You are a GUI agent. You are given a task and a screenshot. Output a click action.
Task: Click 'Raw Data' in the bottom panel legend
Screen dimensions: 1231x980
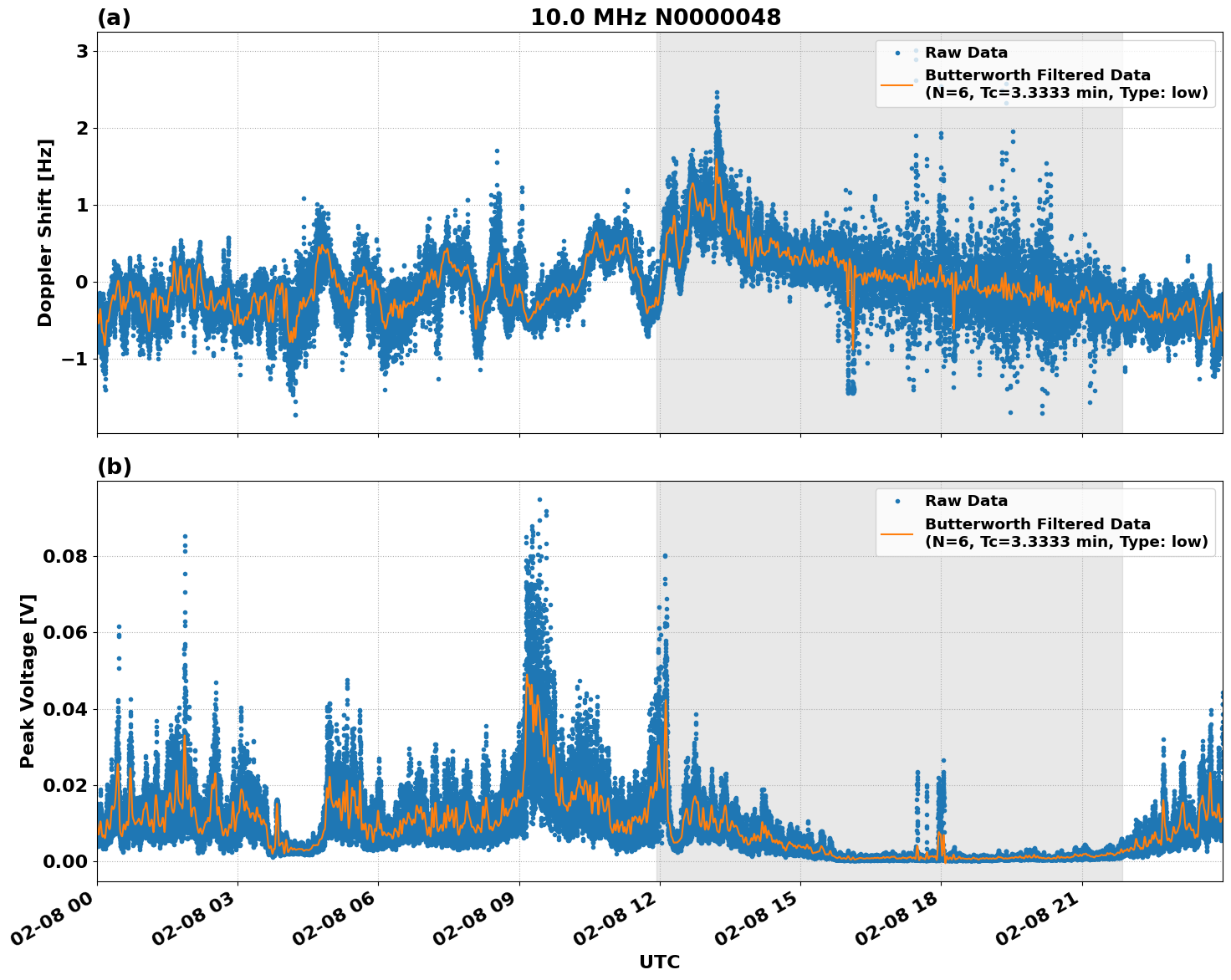966,501
